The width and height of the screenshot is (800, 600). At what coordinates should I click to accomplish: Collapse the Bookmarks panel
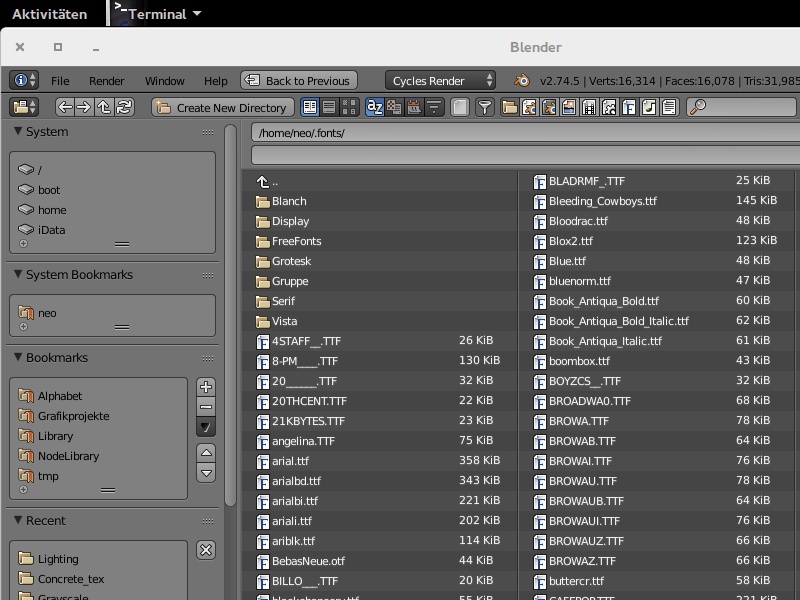tap(18, 357)
